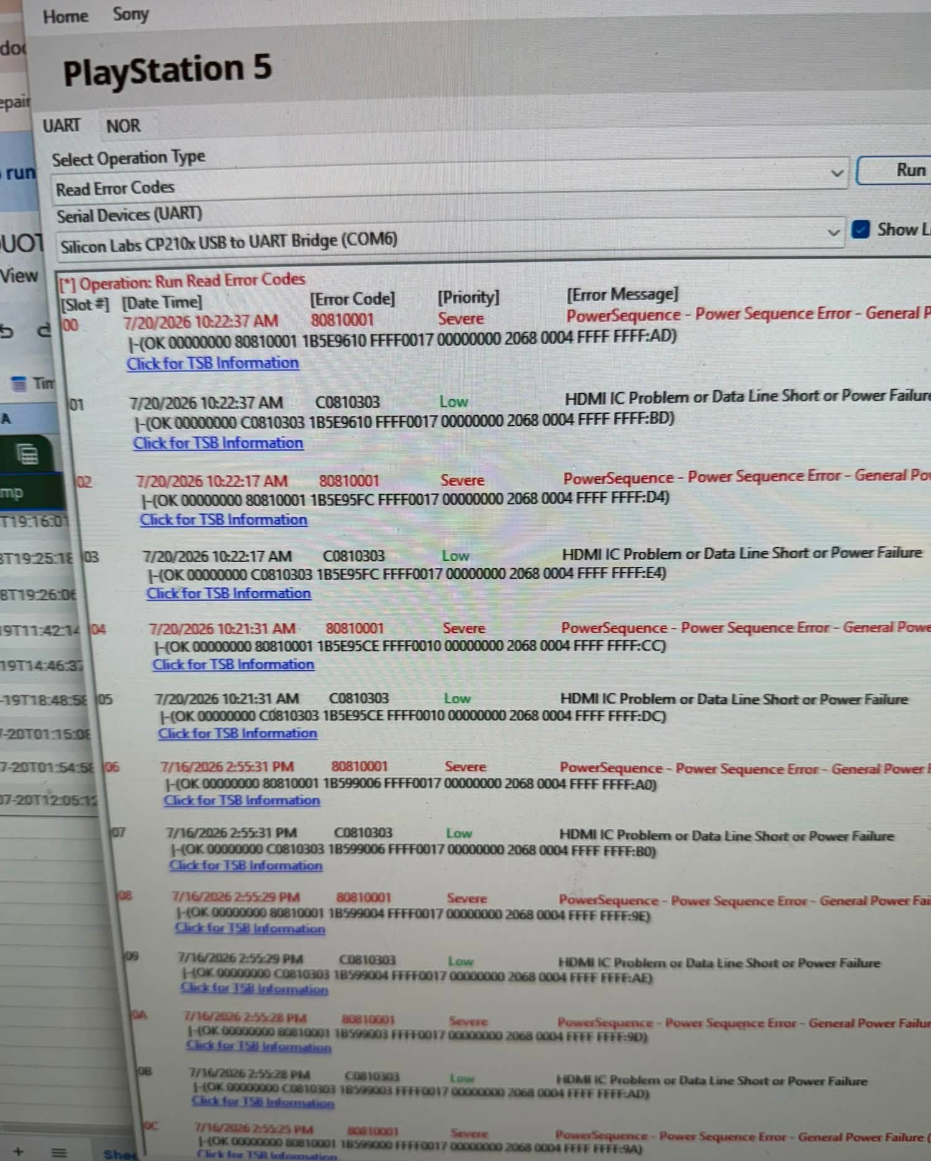Open TSB Information link for slot 00
The image size is (931, 1161).
tap(213, 363)
